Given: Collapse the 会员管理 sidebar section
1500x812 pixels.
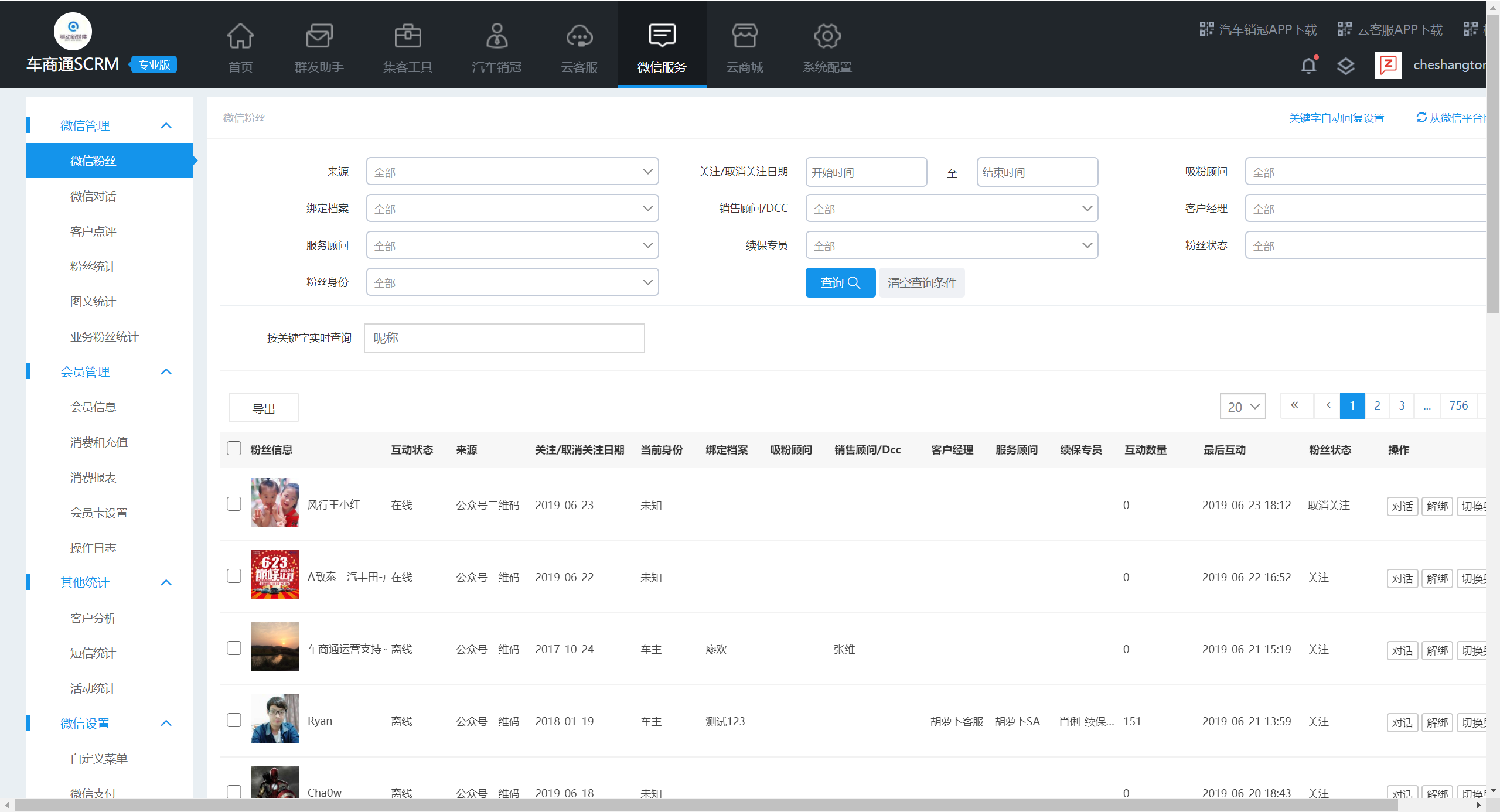Looking at the screenshot, I should point(166,371).
